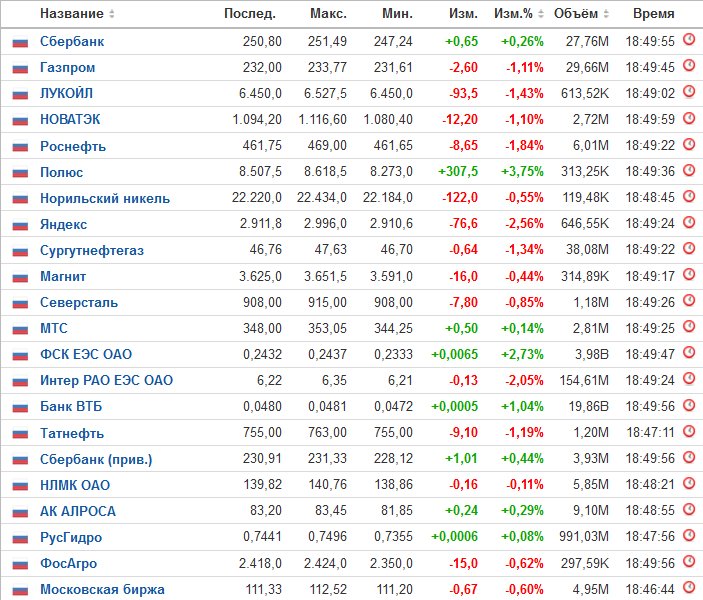
Task: Click the -2,56% change for Яндекс
Action: pos(525,224)
